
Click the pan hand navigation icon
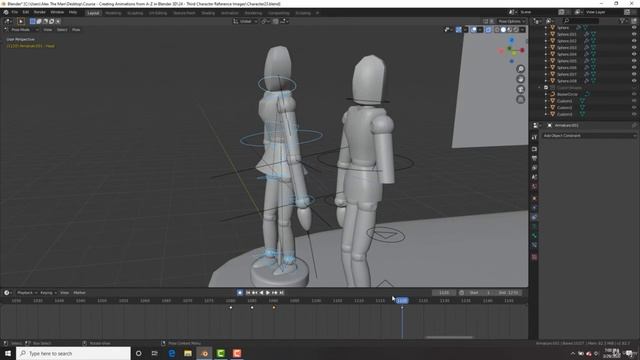(520, 79)
